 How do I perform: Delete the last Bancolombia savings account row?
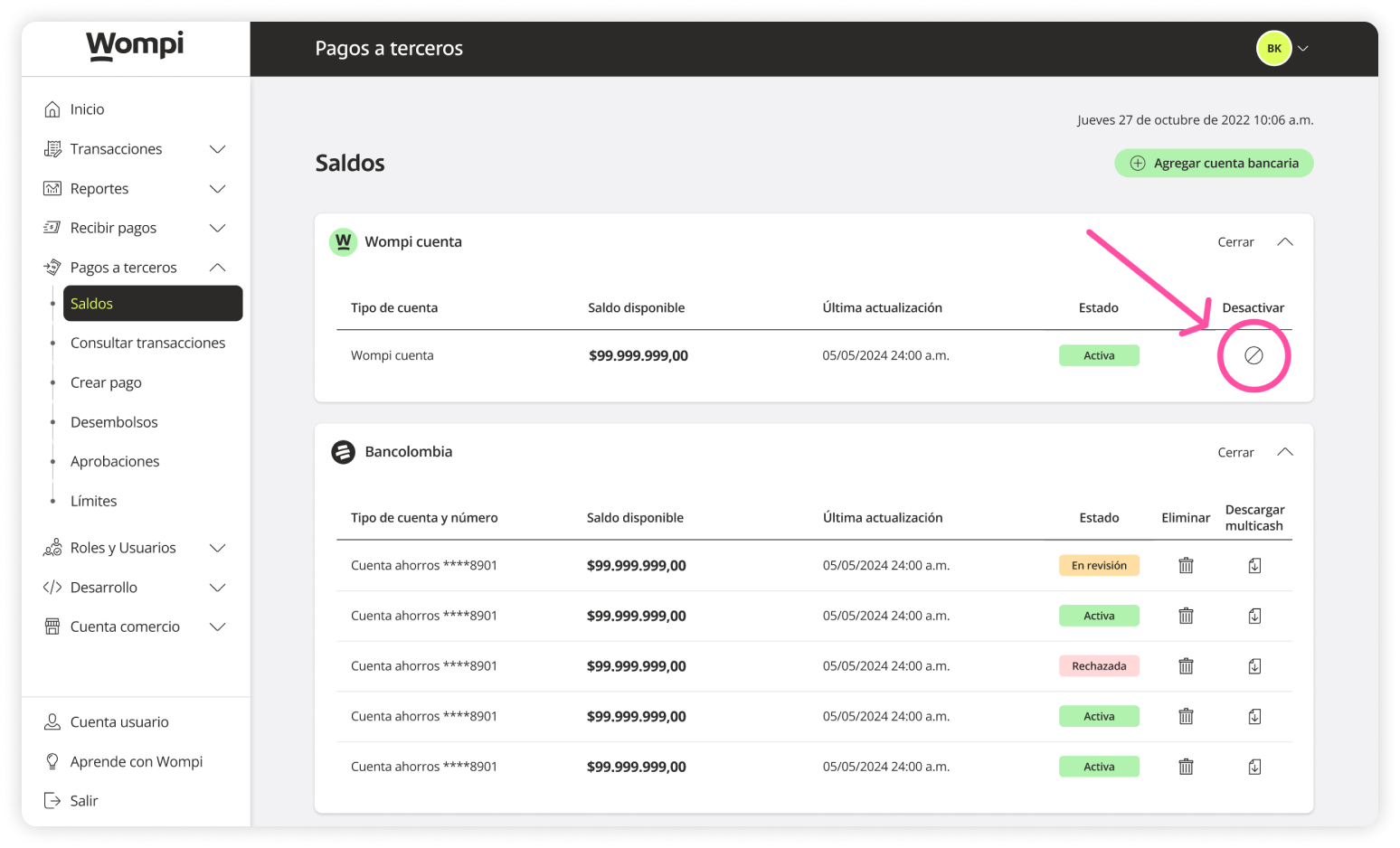(x=1186, y=767)
